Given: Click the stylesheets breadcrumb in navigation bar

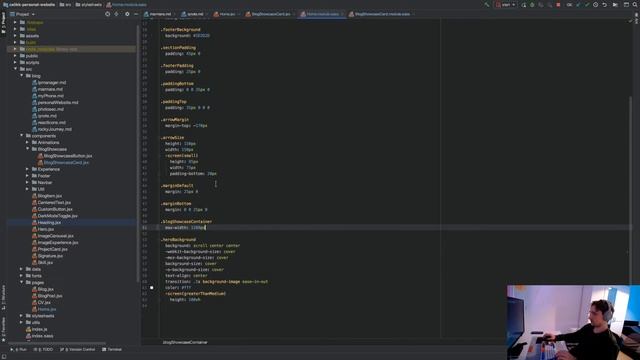Looking at the screenshot, I should pyautogui.click(x=89, y=4).
